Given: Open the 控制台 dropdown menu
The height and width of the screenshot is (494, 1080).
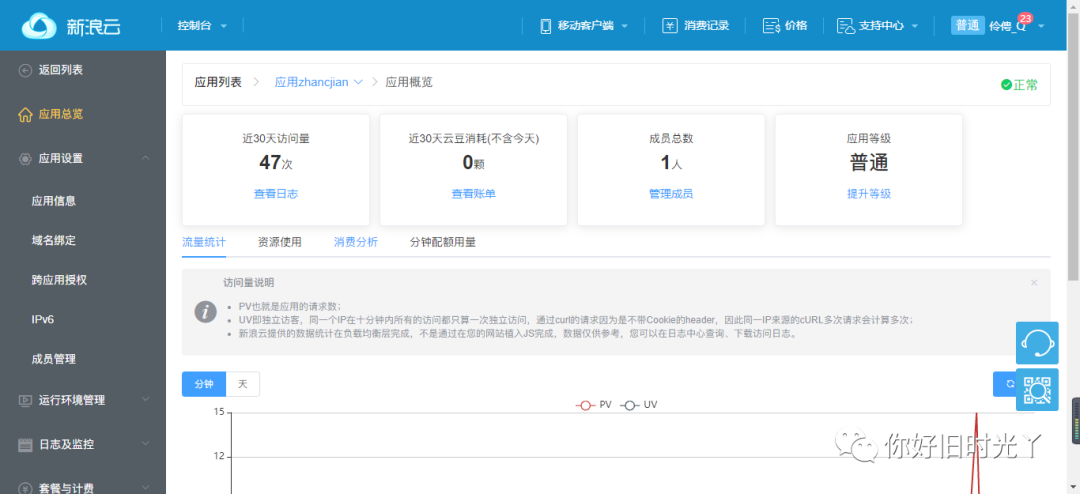Looking at the screenshot, I should click(x=202, y=25).
